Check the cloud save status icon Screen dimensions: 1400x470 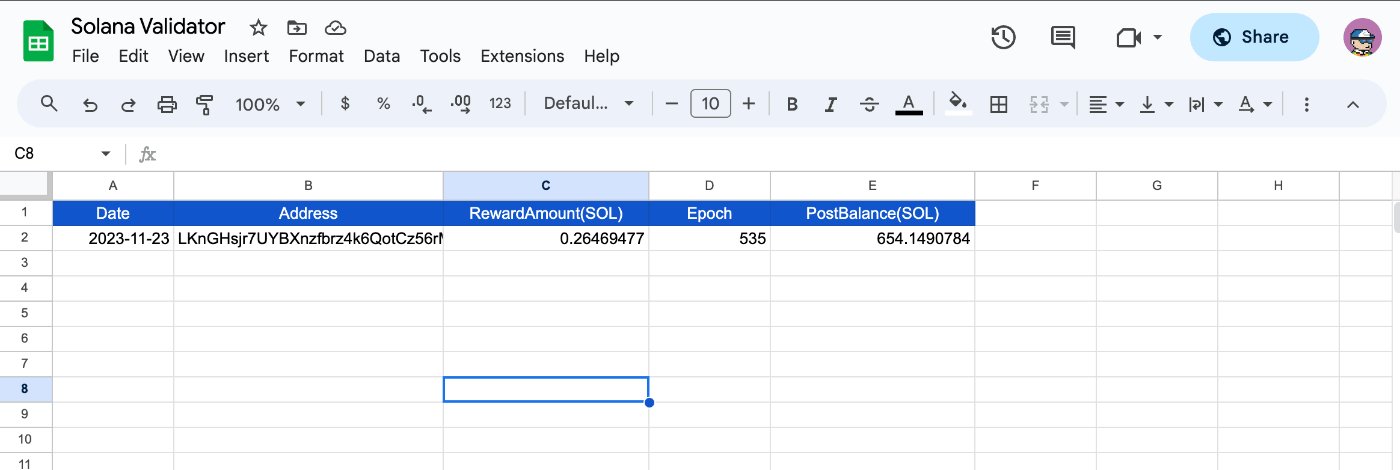point(336,27)
